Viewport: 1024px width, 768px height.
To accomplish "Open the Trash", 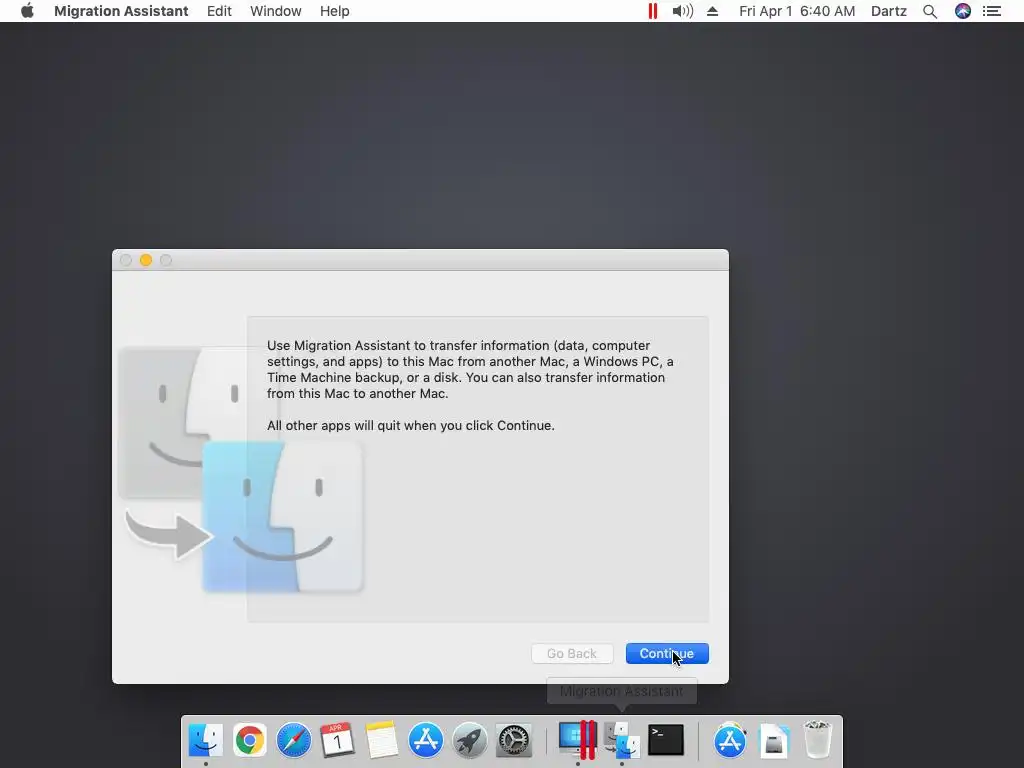I will coord(818,740).
